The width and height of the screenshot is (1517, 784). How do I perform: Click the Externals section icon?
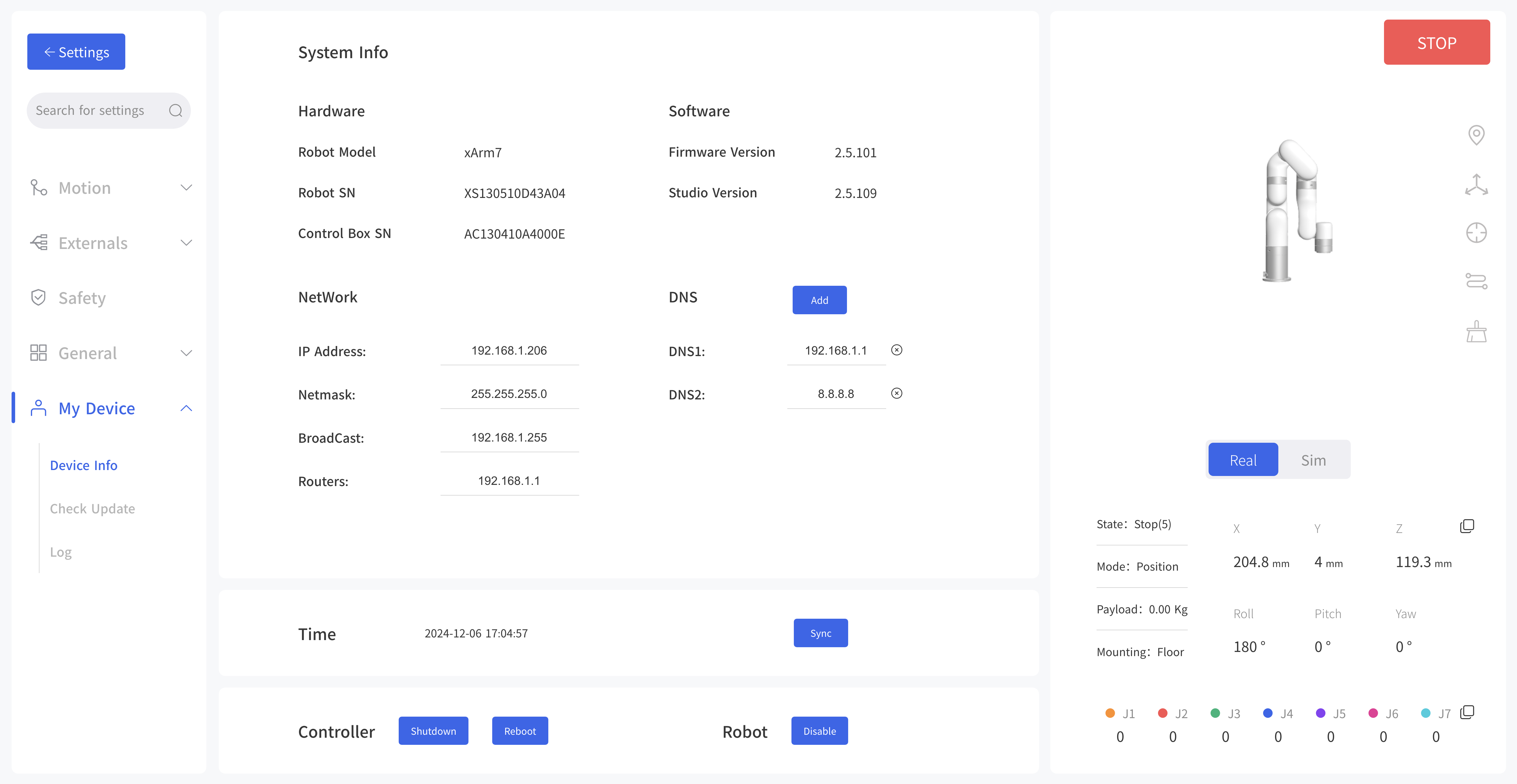click(x=39, y=242)
